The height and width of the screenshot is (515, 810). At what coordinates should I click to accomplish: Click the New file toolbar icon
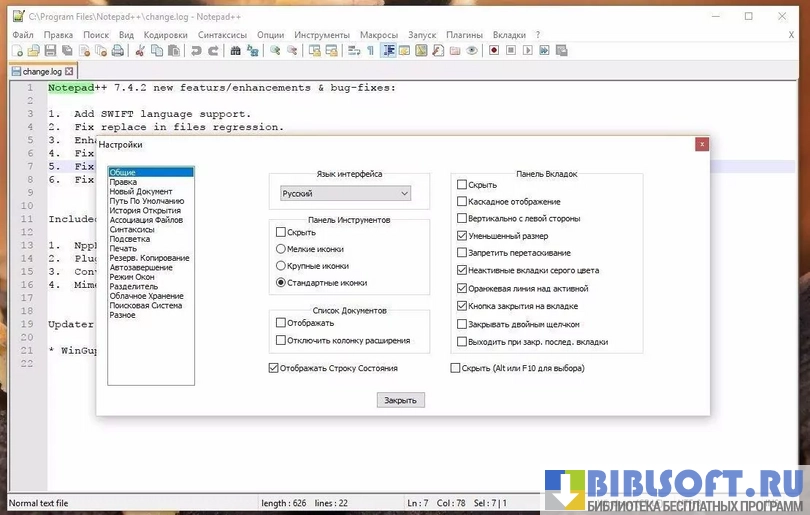tap(17, 50)
